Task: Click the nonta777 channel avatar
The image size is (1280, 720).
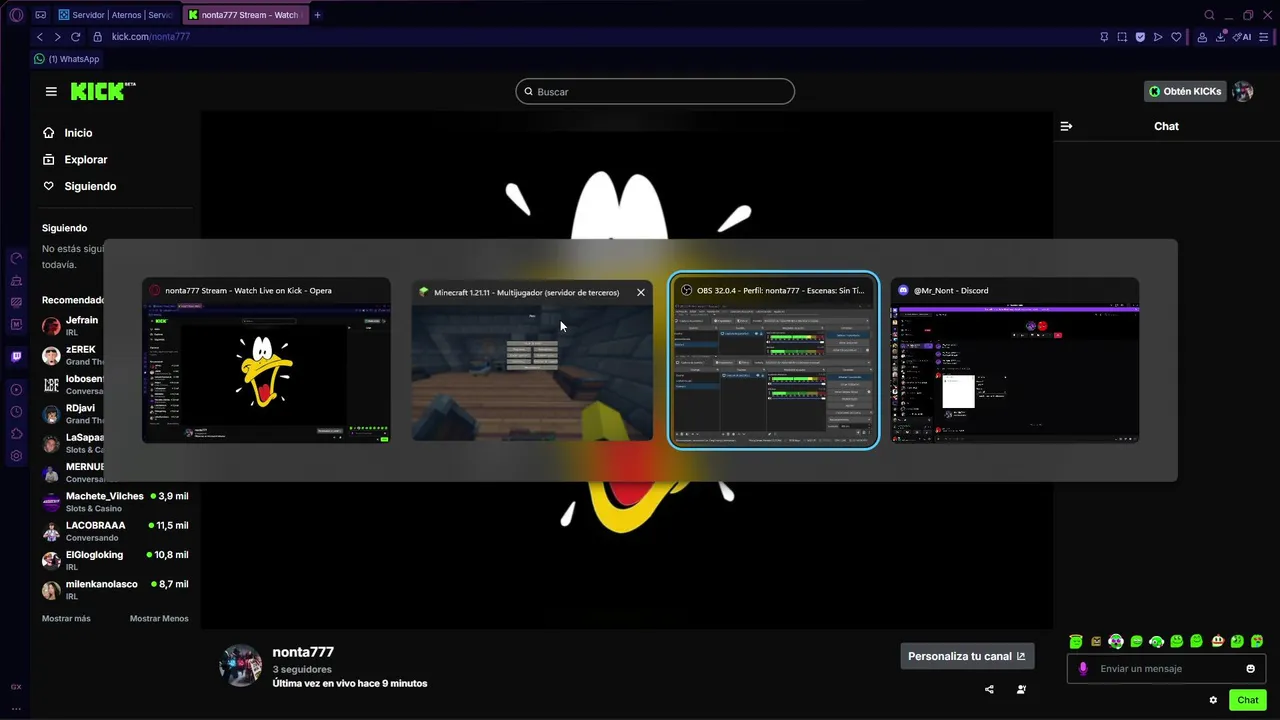Action: pos(240,665)
